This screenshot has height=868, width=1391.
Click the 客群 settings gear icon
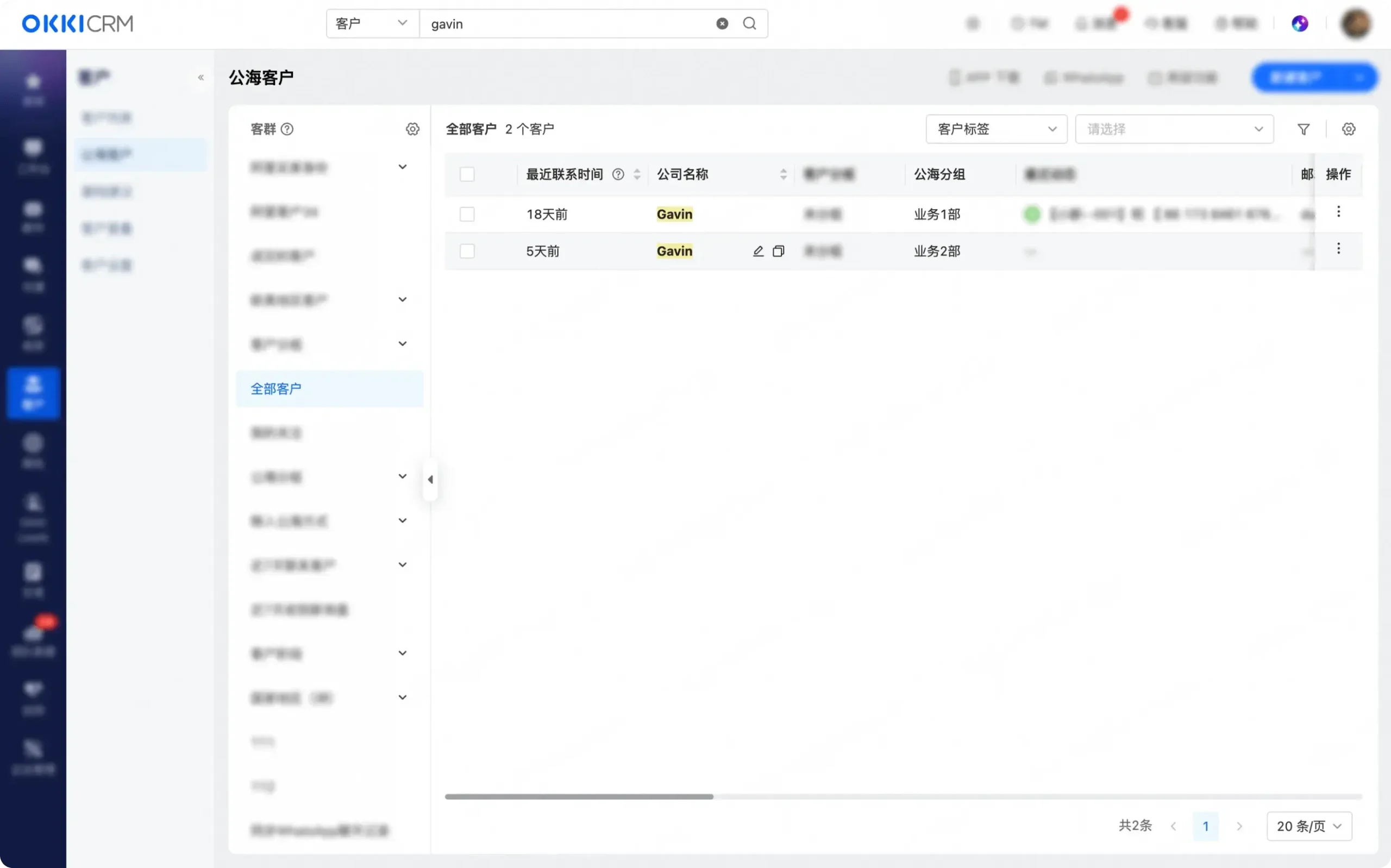pyautogui.click(x=413, y=129)
